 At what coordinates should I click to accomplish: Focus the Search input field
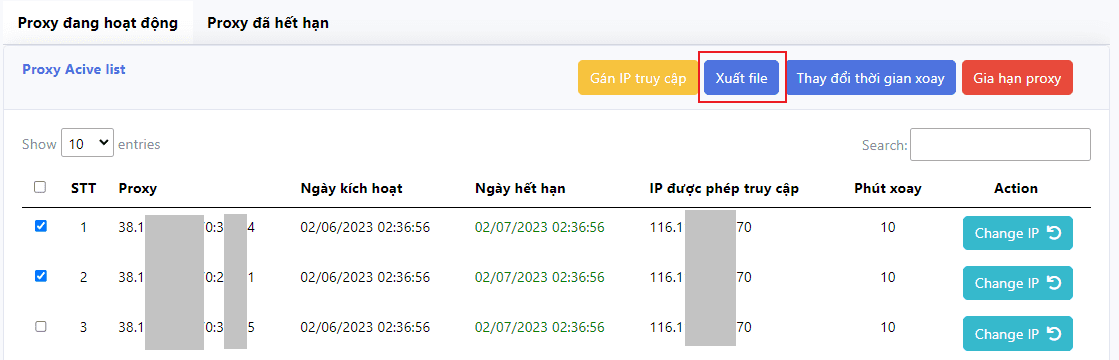[x=1000, y=144]
